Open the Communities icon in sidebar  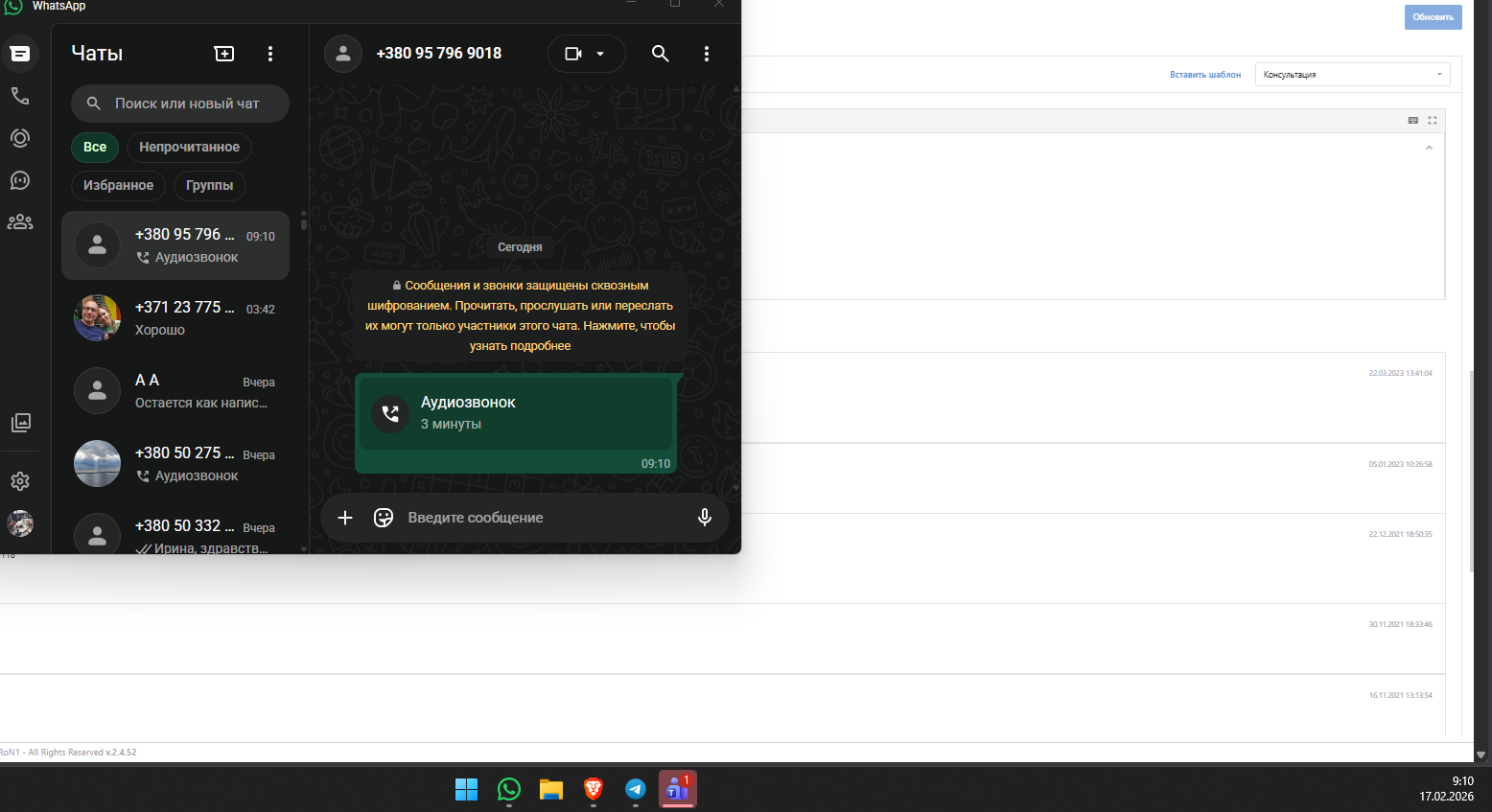(x=20, y=222)
